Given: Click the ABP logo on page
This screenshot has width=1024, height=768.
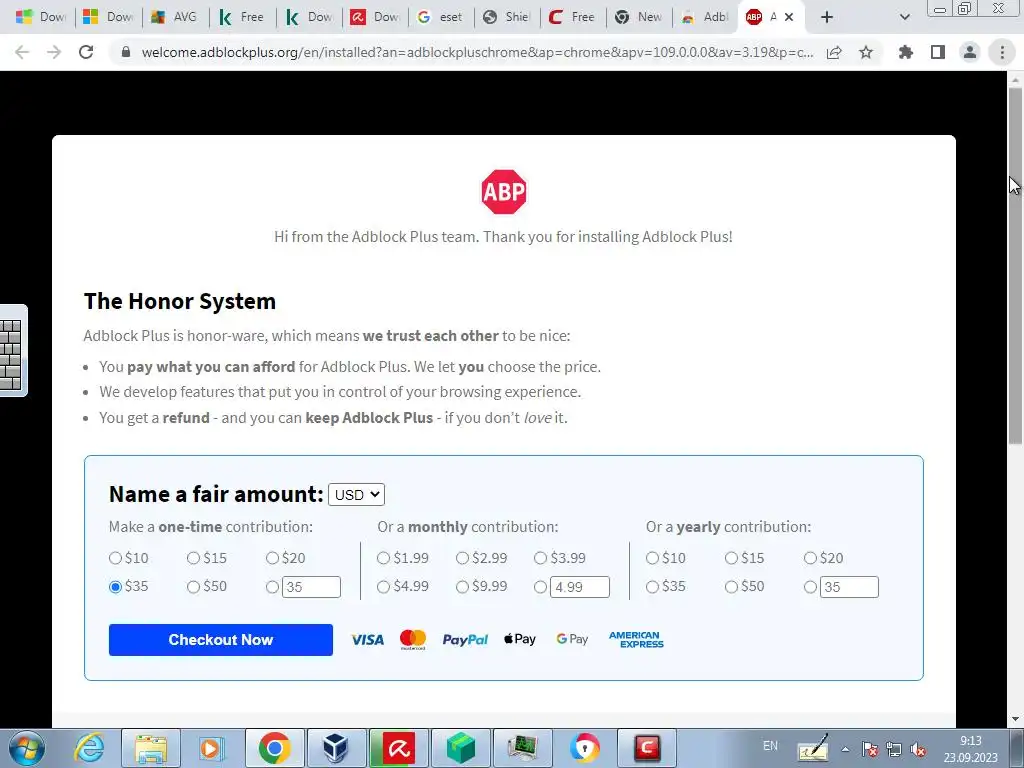Looking at the screenshot, I should (x=504, y=192).
